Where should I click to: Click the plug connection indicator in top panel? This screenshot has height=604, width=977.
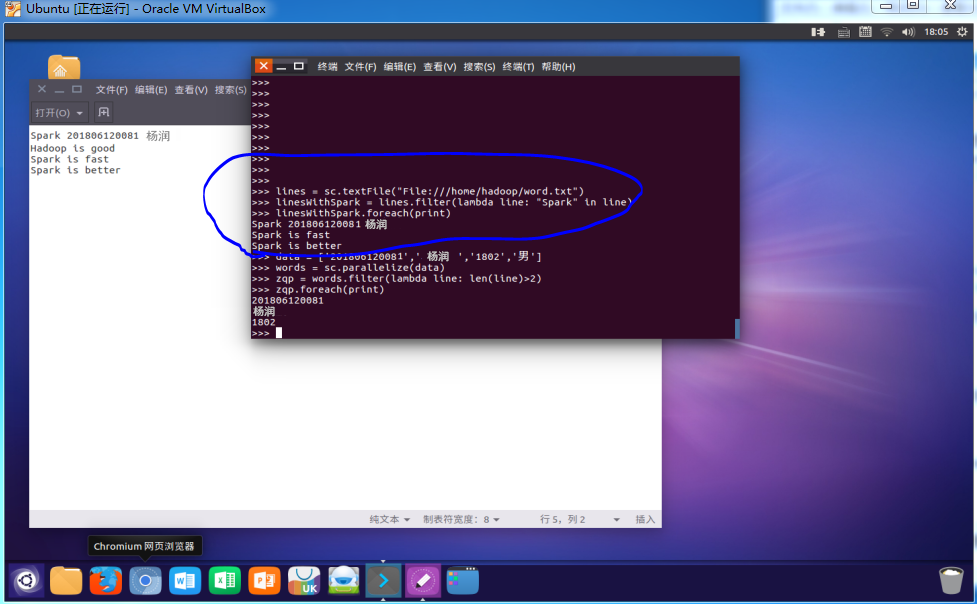pyautogui.click(x=818, y=32)
